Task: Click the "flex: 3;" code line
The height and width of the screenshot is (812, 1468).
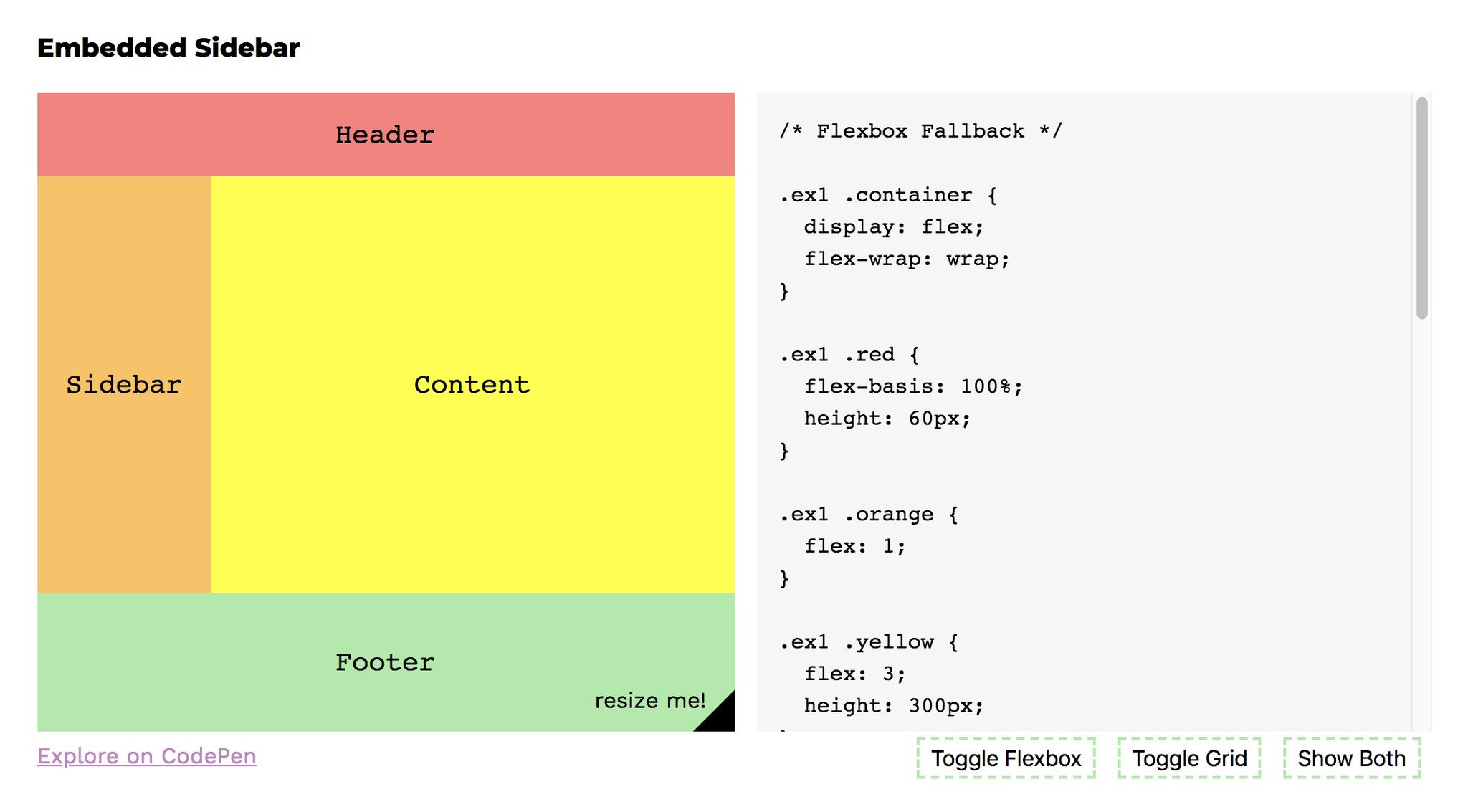Action: (854, 674)
